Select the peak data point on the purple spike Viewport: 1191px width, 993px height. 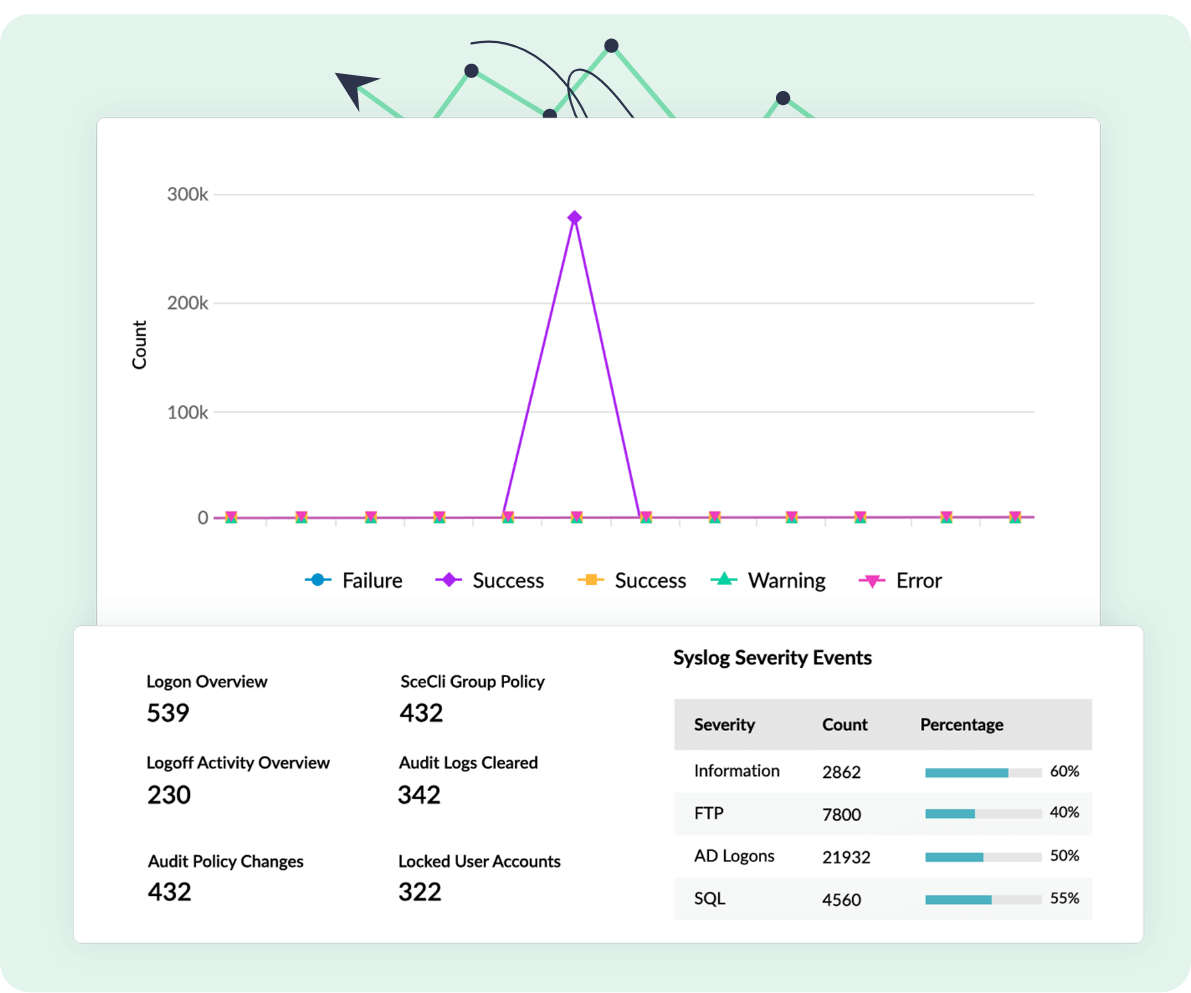pyautogui.click(x=574, y=216)
